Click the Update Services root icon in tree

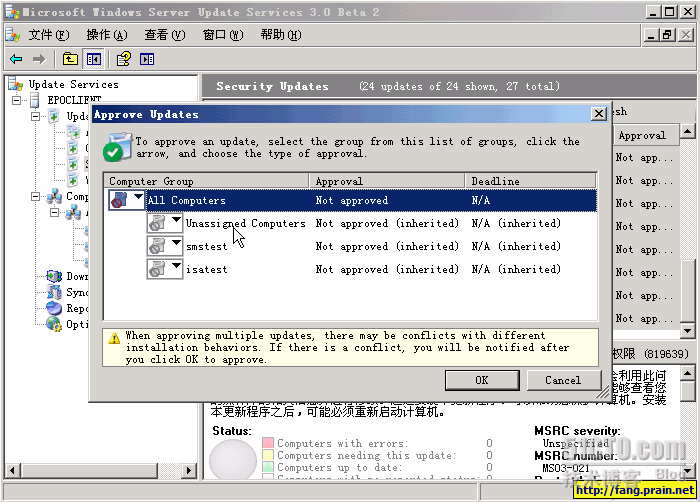pyautogui.click(x=15, y=84)
